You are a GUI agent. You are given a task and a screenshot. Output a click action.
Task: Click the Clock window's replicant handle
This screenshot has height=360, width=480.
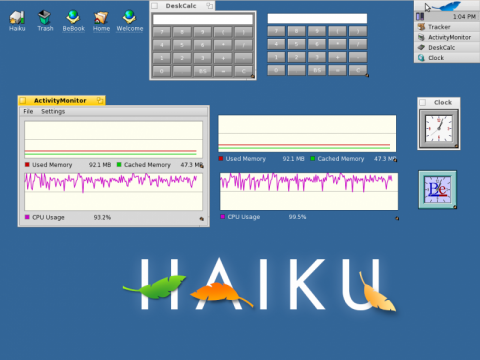coord(456,146)
